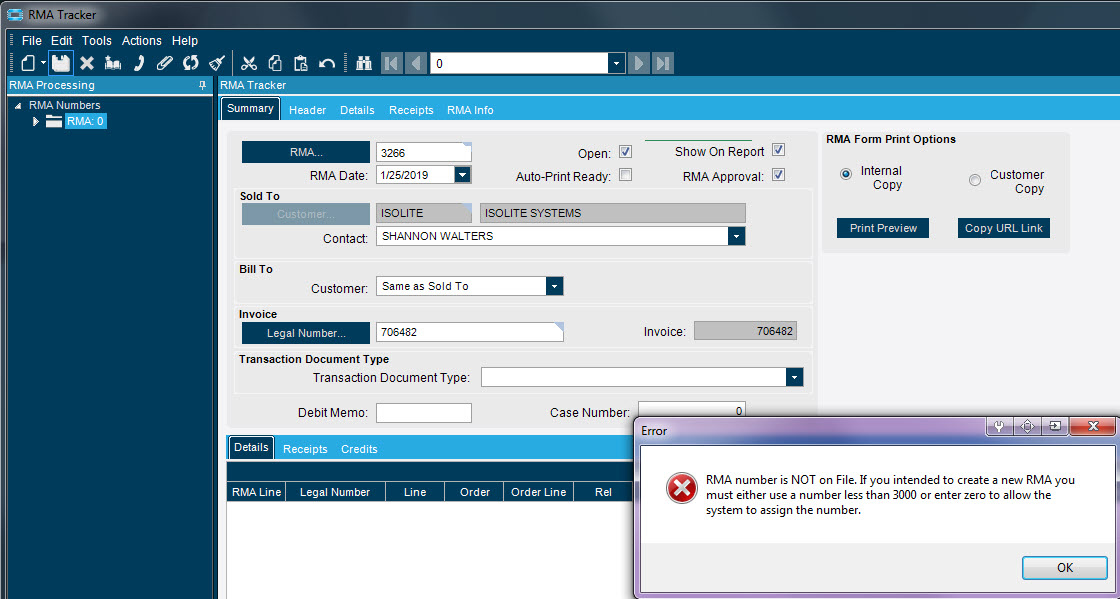Select the lower Receipts grid tab
Screen dimensions: 1120x599
tap(305, 449)
